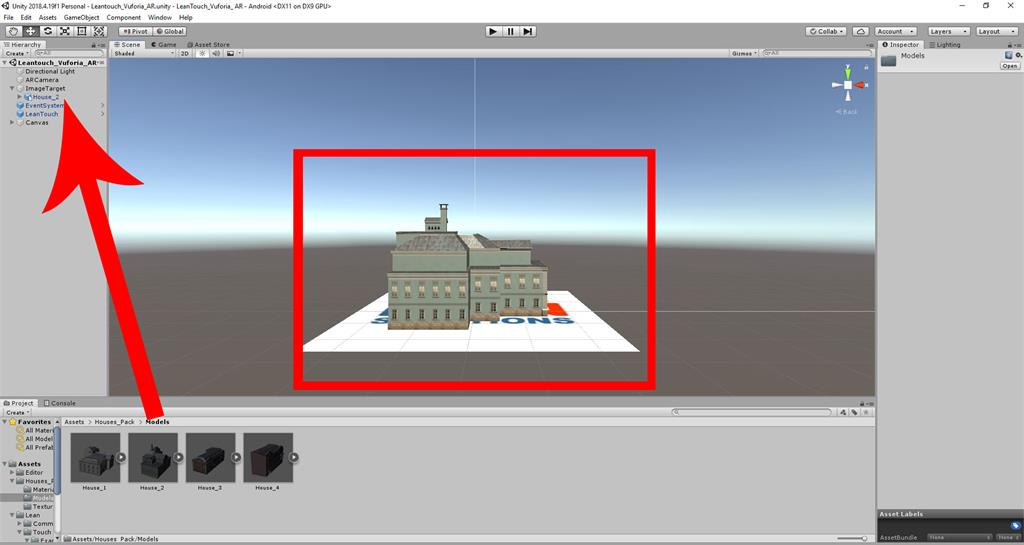Screen dimensions: 1024x545
Task: Open the GameObject menu
Action: click(x=82, y=18)
